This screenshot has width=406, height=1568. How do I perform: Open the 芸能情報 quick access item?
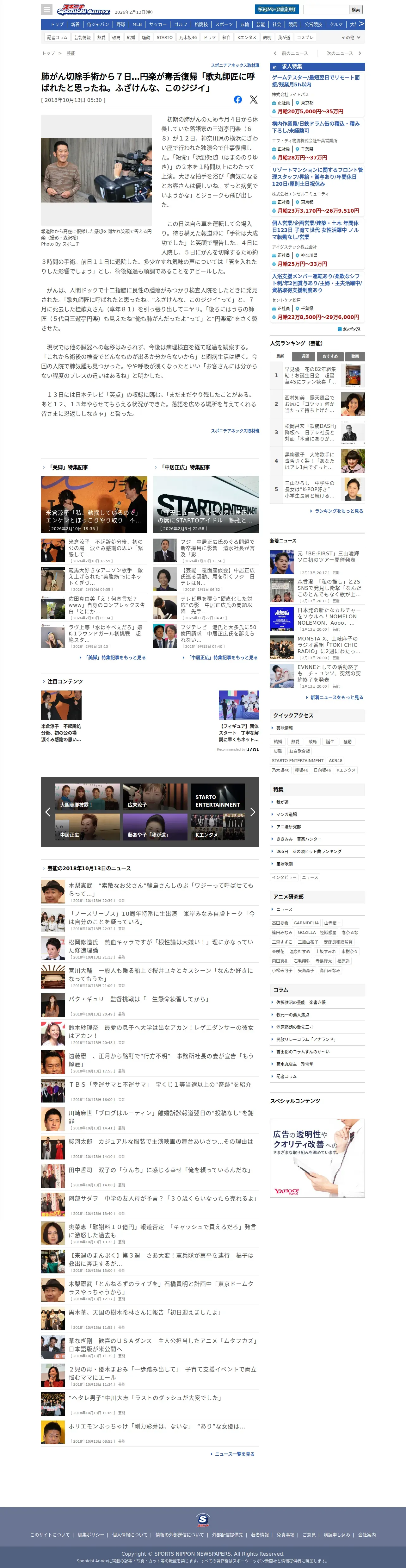pos(285,728)
